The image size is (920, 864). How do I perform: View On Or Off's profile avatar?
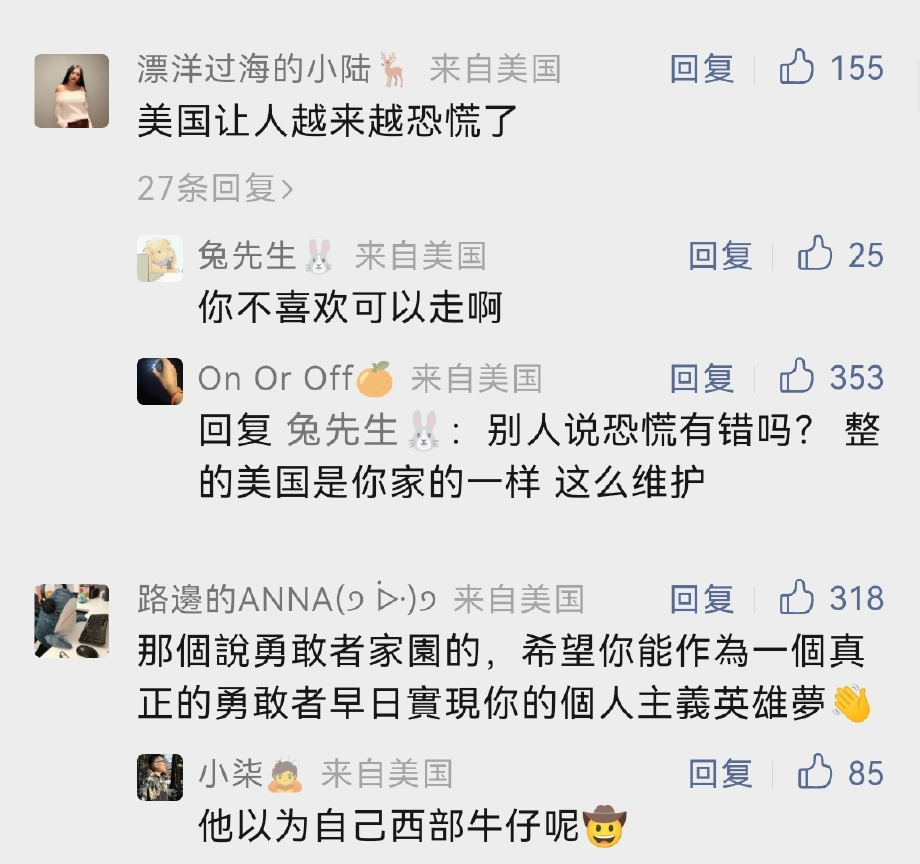(160, 381)
